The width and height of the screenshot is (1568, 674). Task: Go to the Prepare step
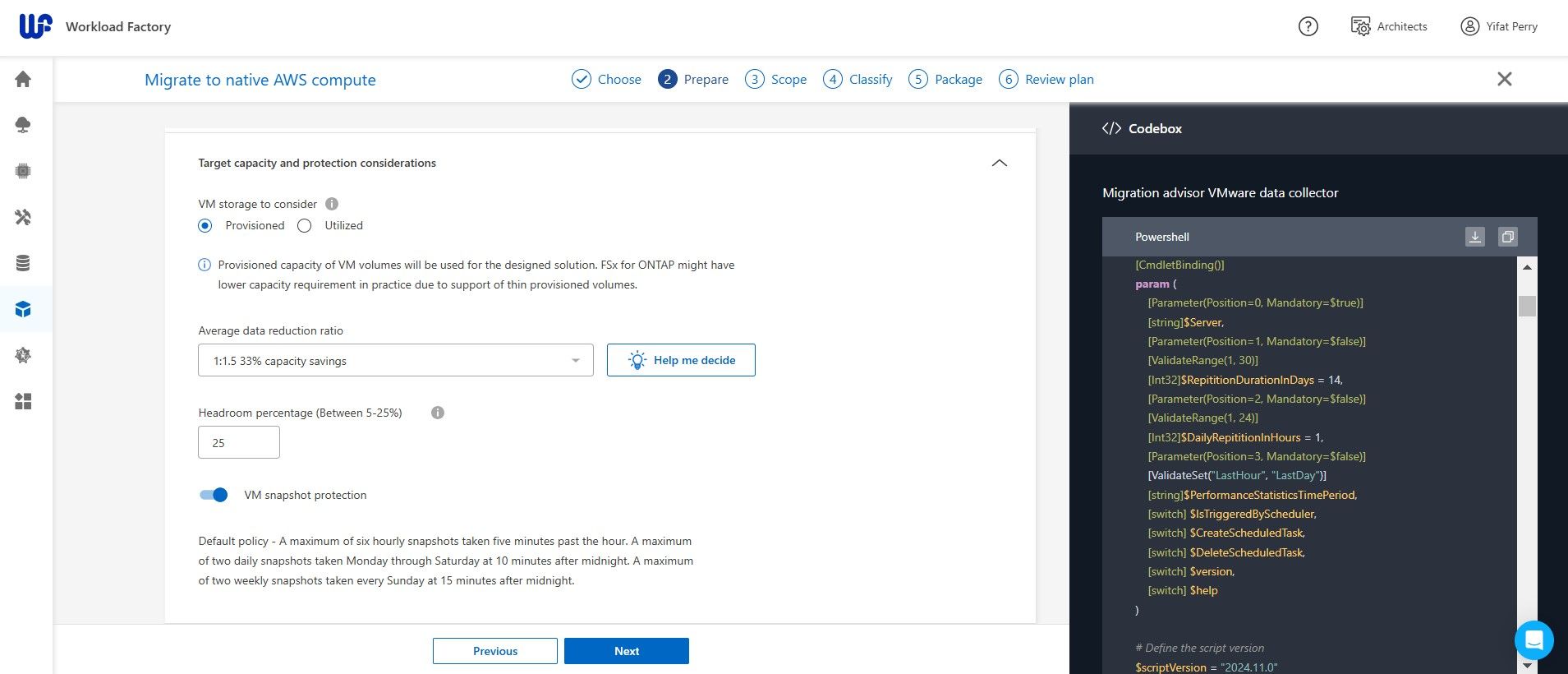pos(693,79)
